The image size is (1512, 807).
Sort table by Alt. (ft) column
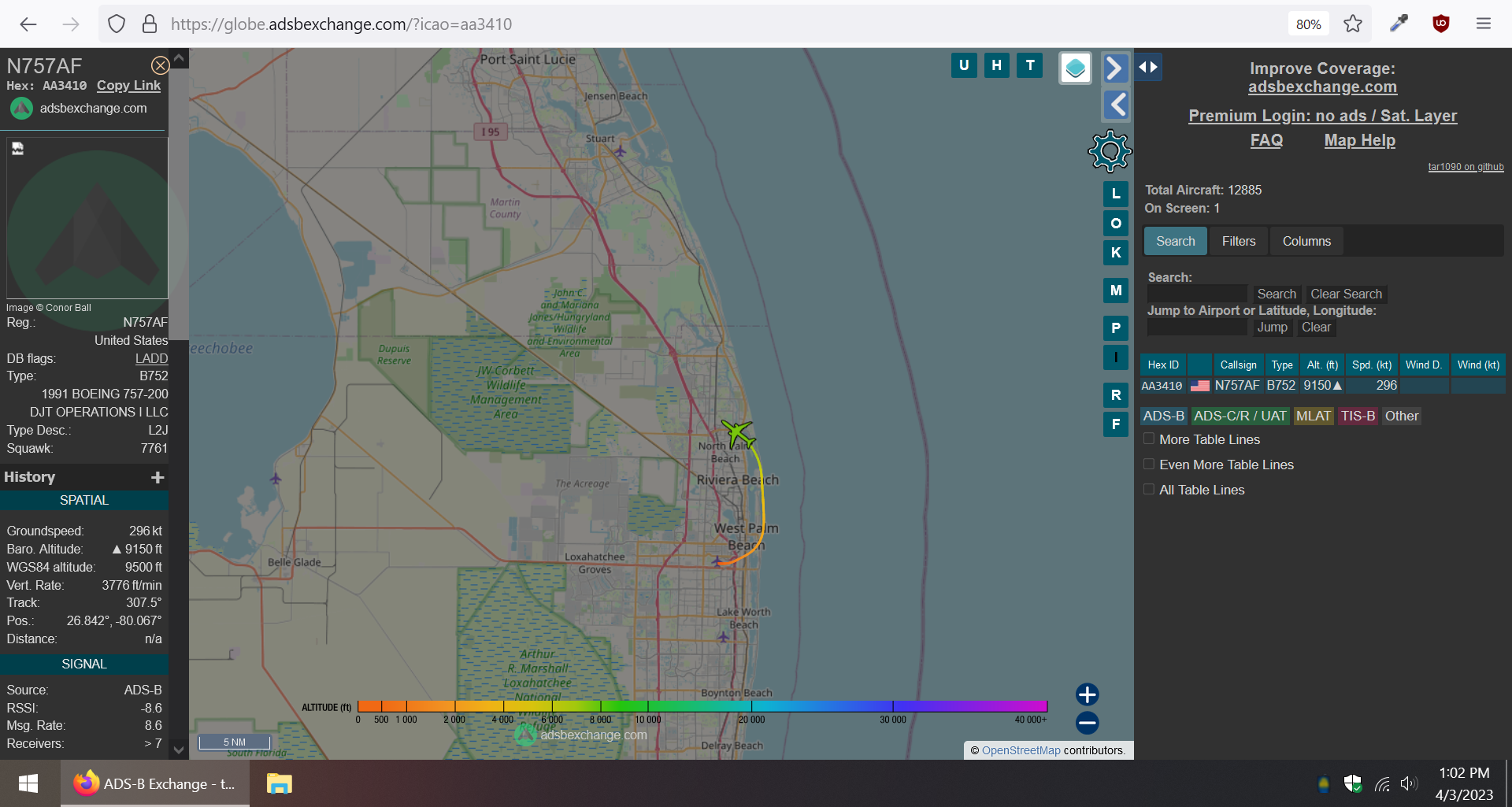click(x=1322, y=365)
